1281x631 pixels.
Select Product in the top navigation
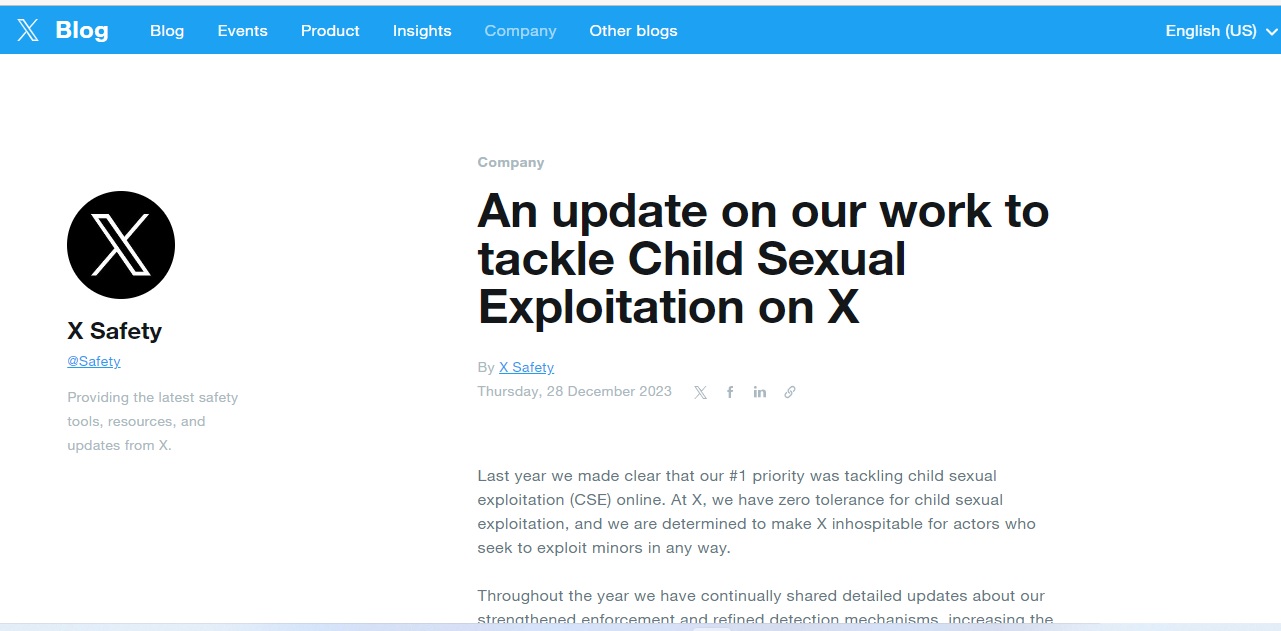(x=330, y=31)
